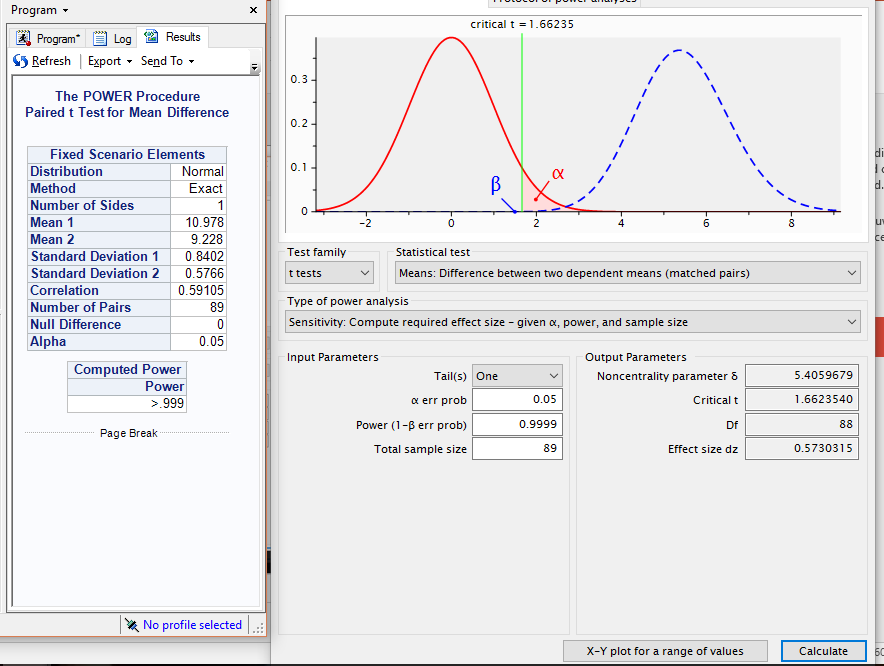This screenshot has height=666, width=884.
Task: Change the Tail(s) dropdown selection
Action: [x=517, y=376]
